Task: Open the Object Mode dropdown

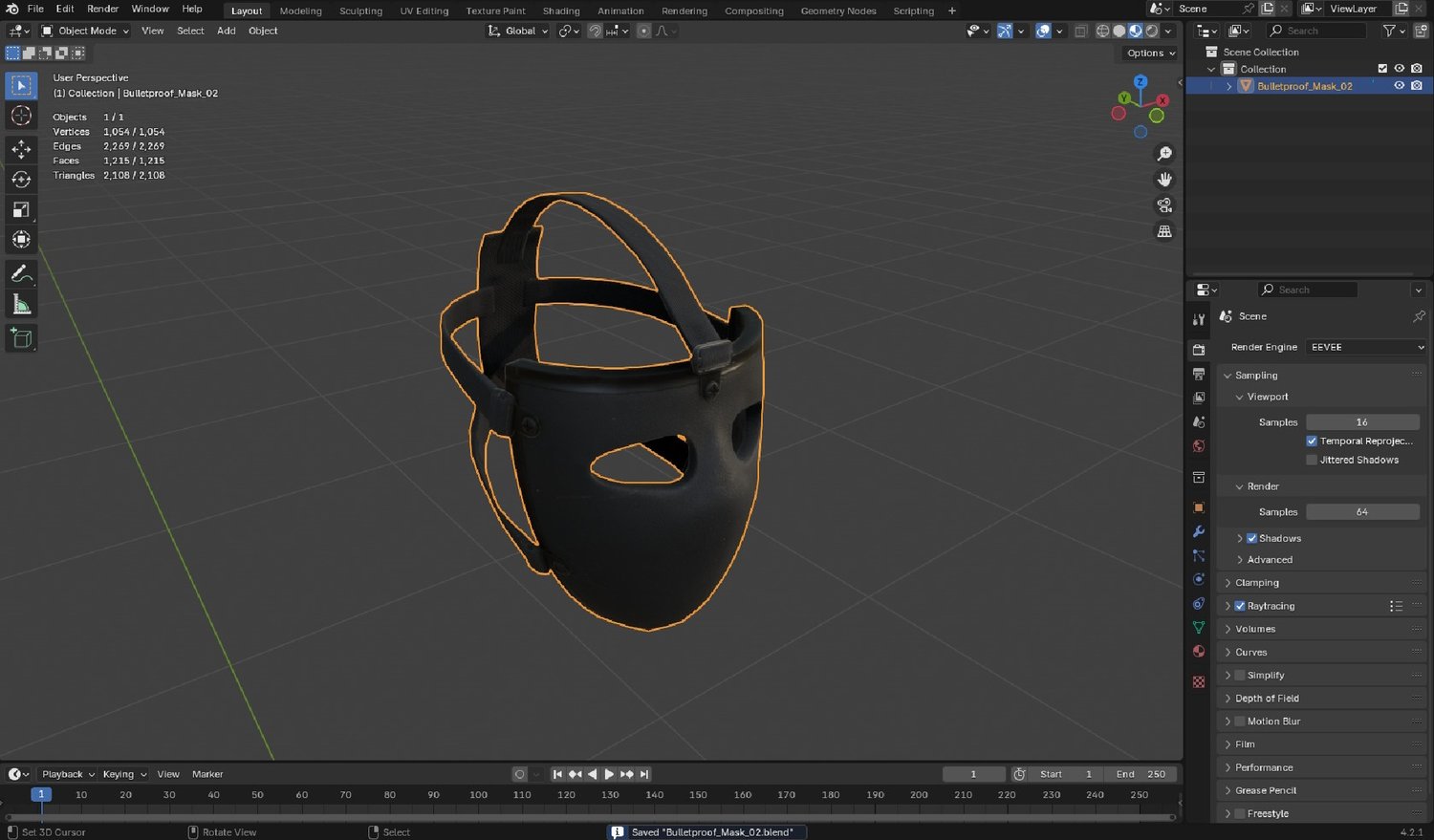Action: pos(85,31)
